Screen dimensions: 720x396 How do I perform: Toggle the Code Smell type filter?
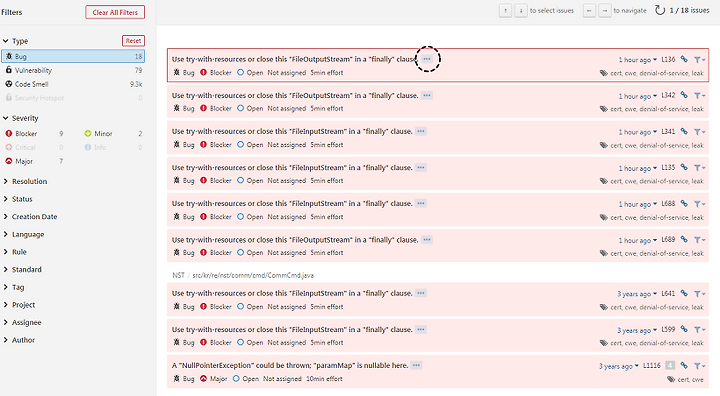pos(73,84)
